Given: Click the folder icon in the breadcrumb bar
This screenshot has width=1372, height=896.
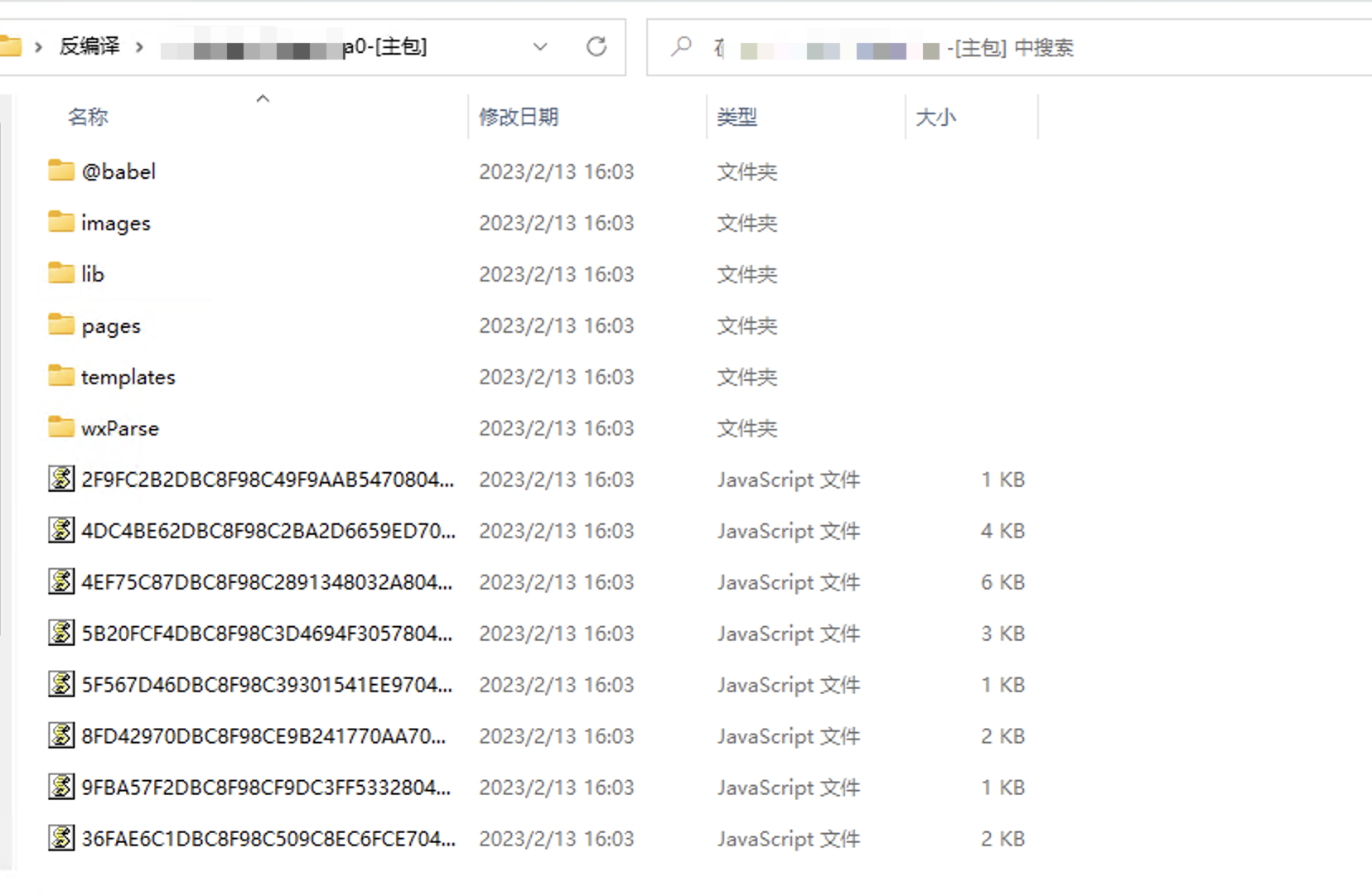Looking at the screenshot, I should 12,46.
